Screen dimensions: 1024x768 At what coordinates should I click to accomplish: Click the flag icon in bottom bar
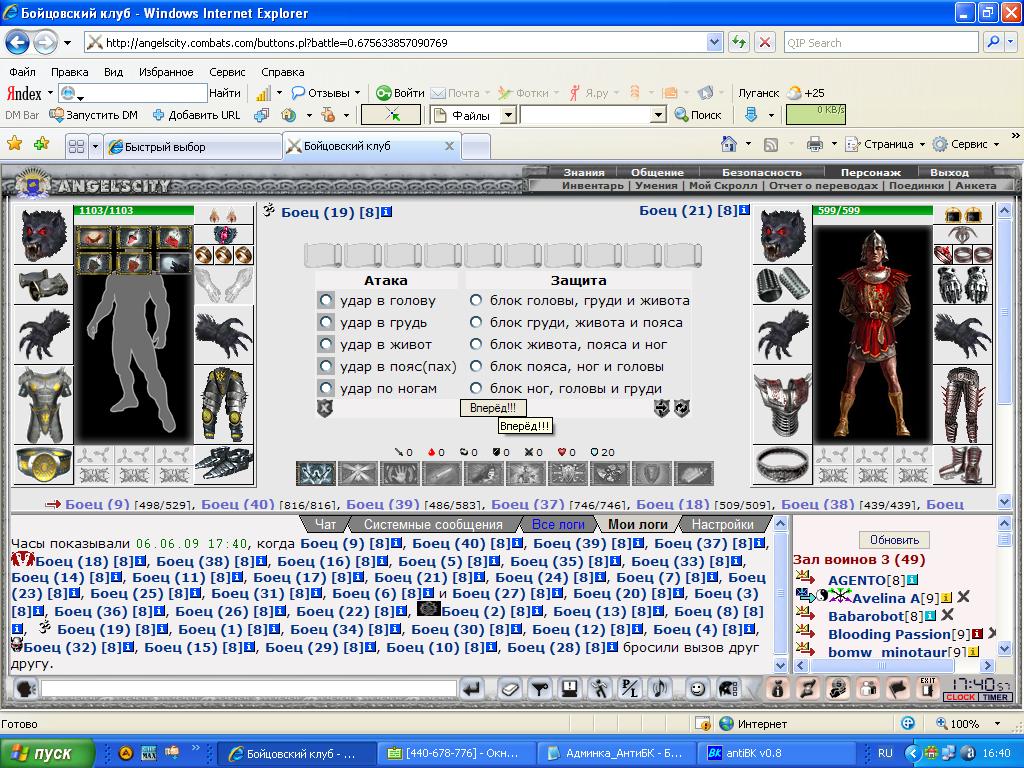coord(898,688)
